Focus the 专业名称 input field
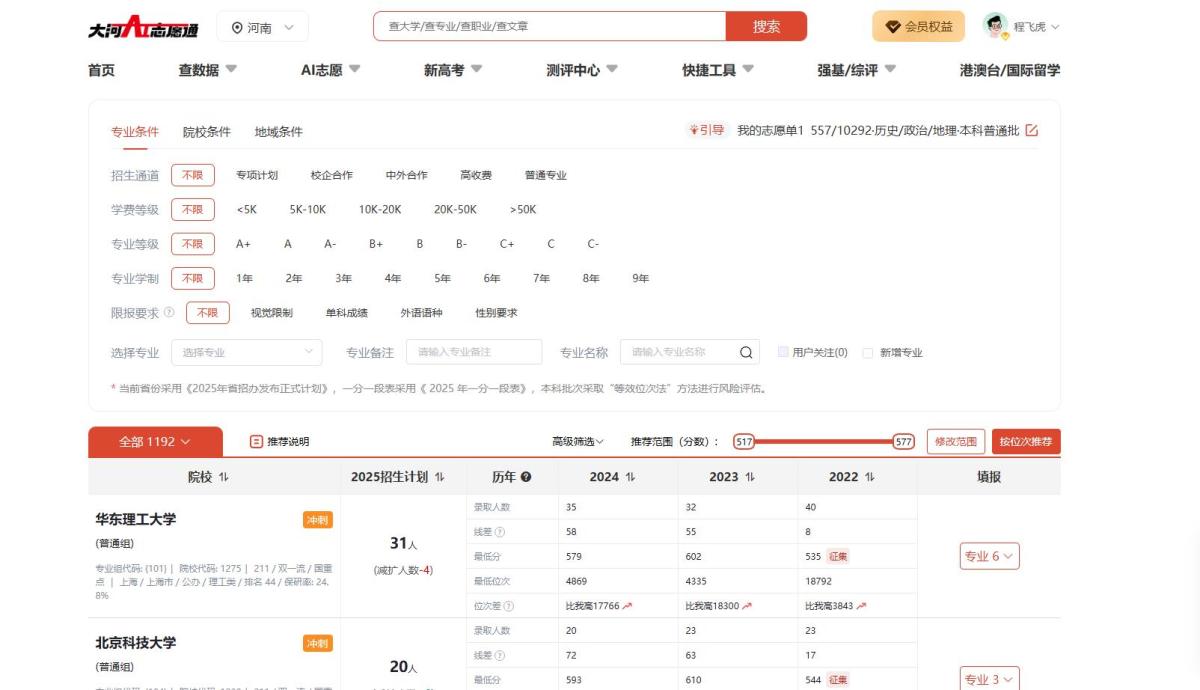The width and height of the screenshot is (1200, 690). pos(690,352)
